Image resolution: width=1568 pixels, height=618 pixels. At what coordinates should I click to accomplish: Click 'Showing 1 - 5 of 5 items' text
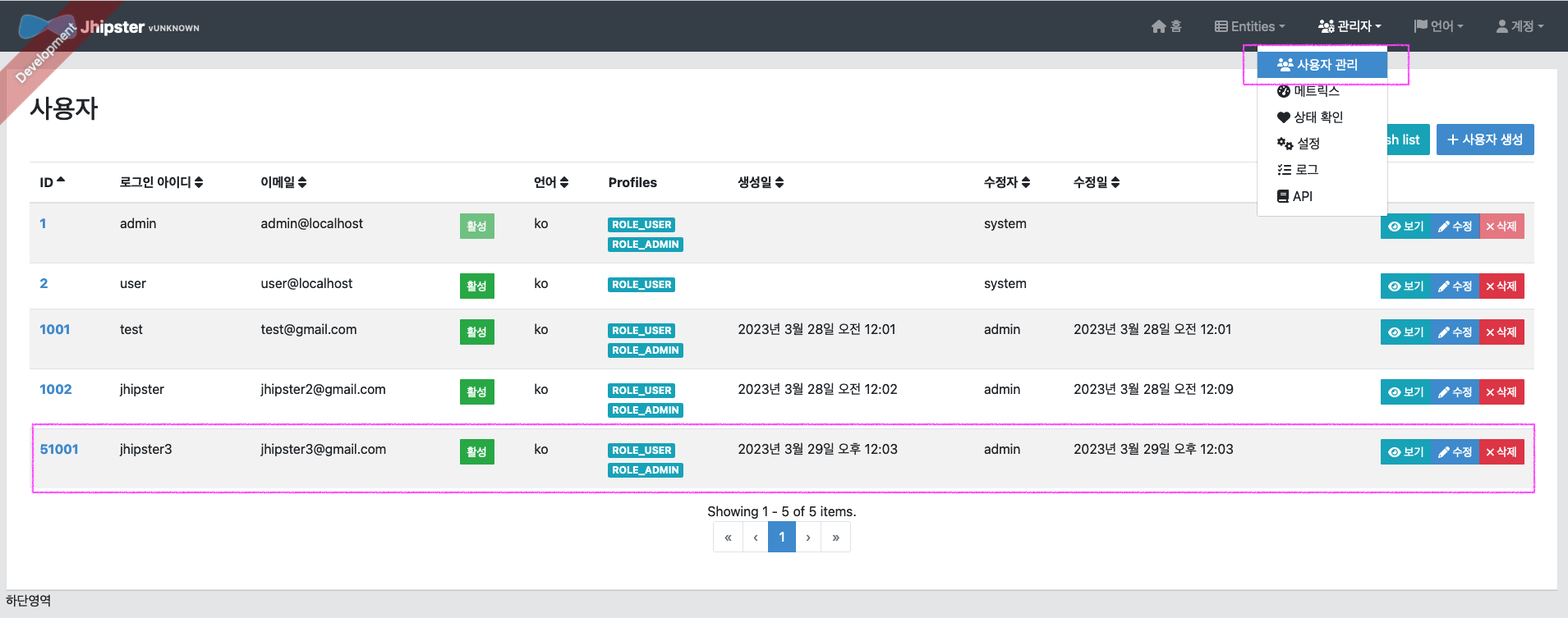coord(782,511)
